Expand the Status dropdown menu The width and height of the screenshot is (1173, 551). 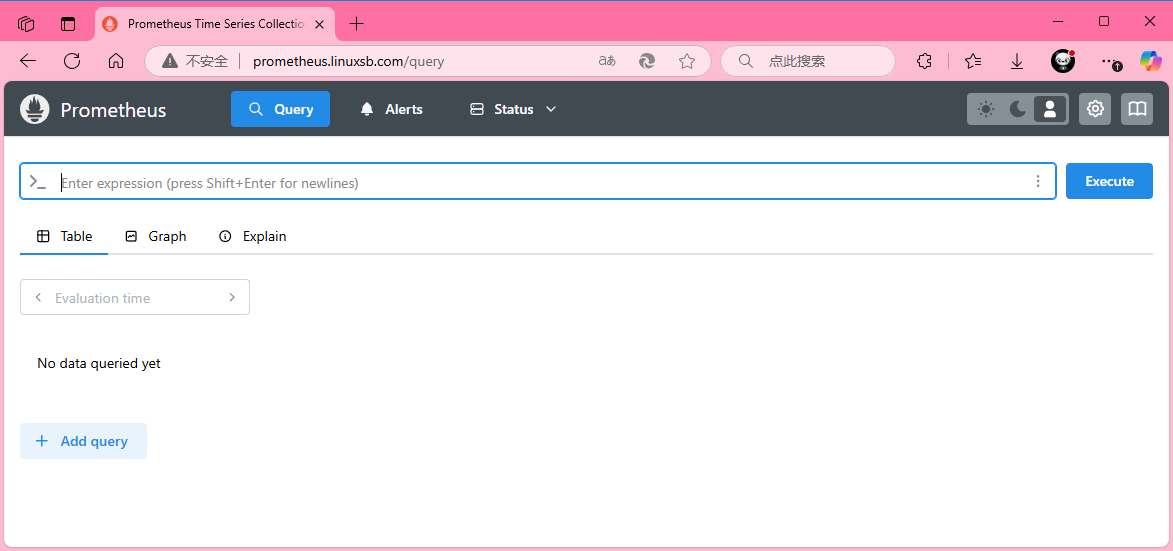coord(513,109)
